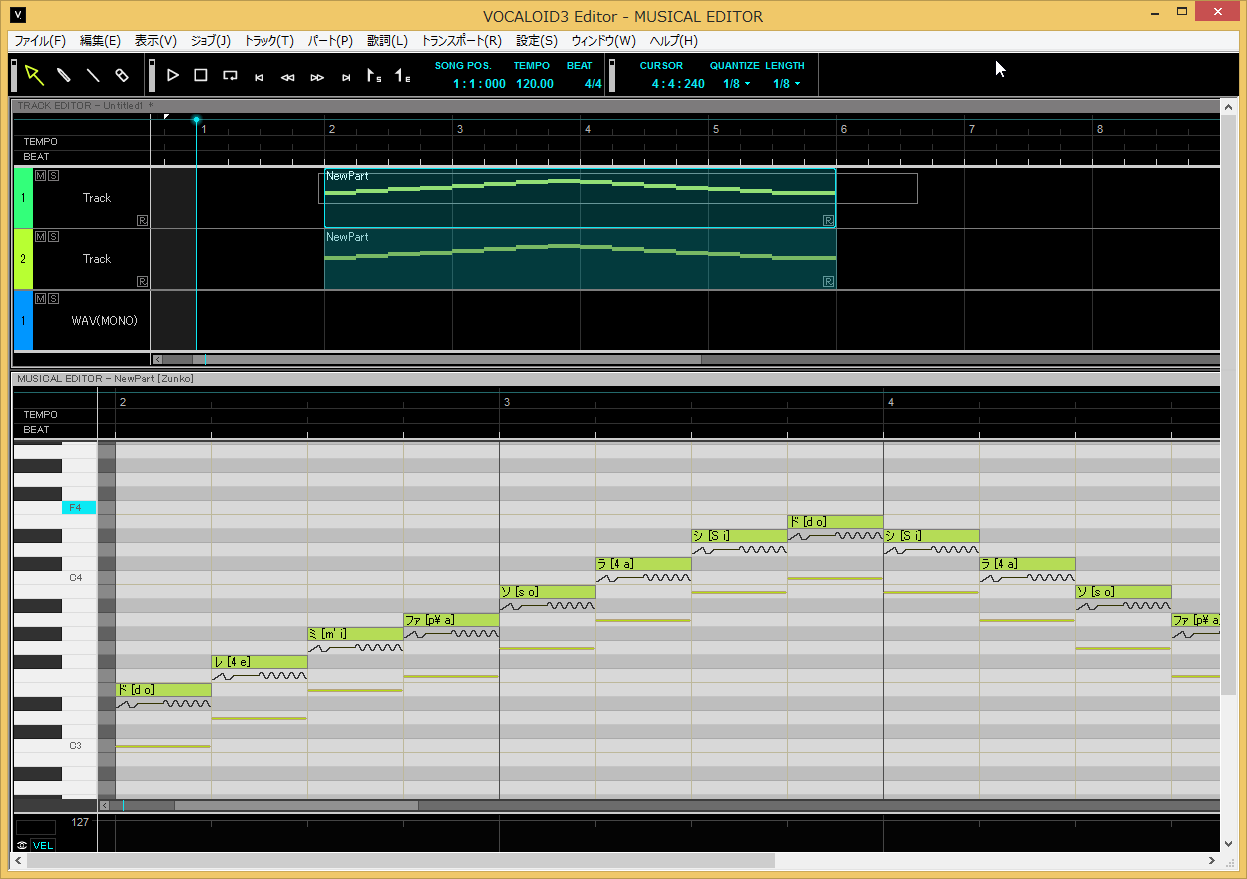Viewport: 1247px width, 879px height.
Task: Click the green color strip of Track 1
Action: click(x=23, y=198)
